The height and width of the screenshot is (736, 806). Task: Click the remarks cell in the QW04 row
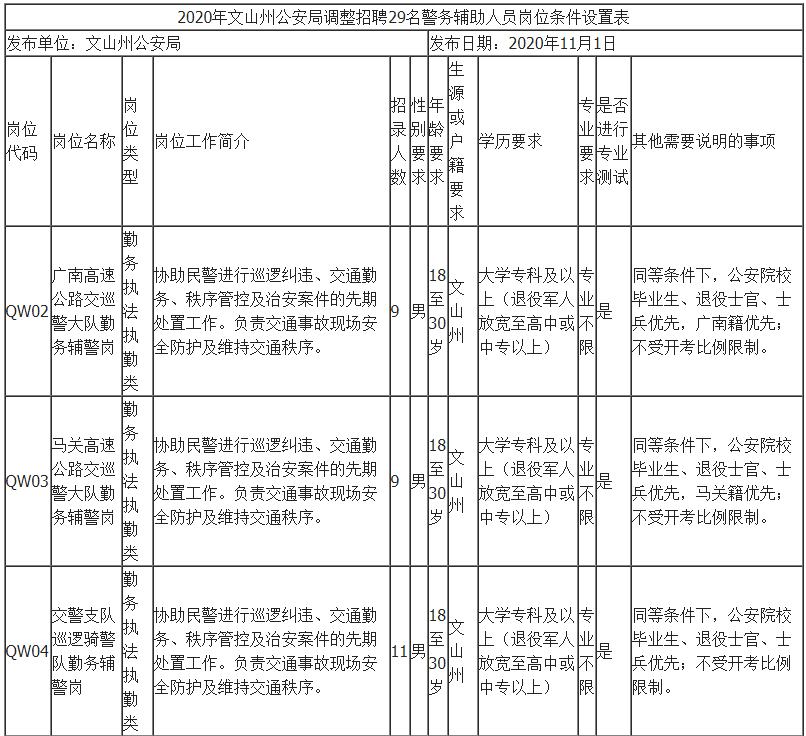point(717,651)
